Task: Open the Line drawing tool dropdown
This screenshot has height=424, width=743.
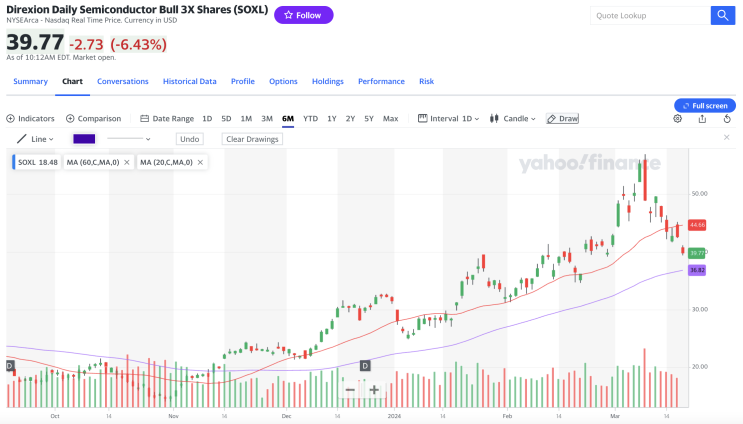Action: pyautogui.click(x=35, y=139)
